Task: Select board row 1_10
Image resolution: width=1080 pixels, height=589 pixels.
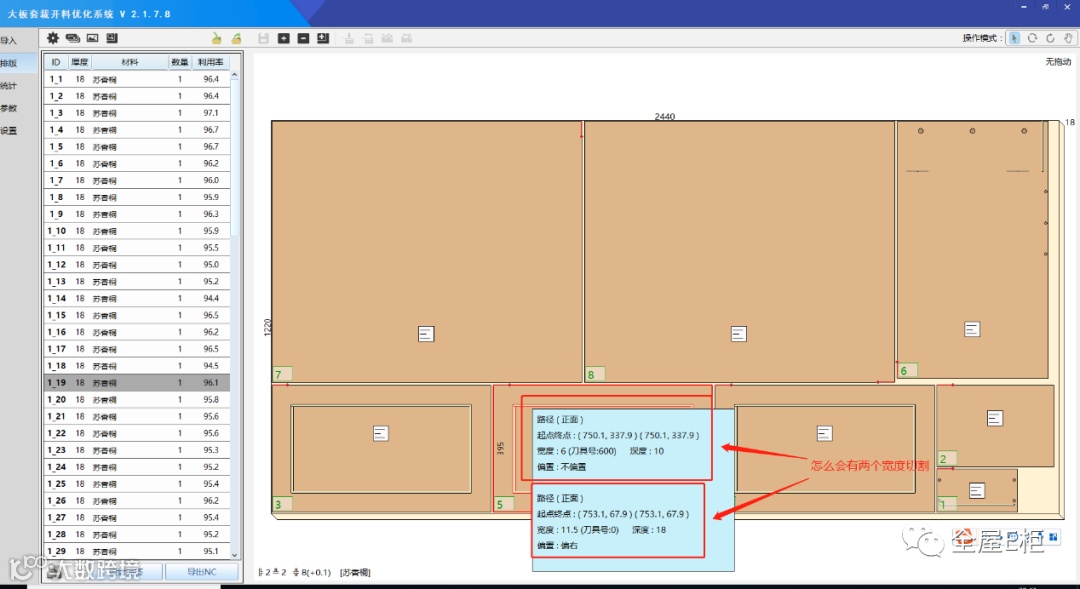Action: click(x=136, y=231)
